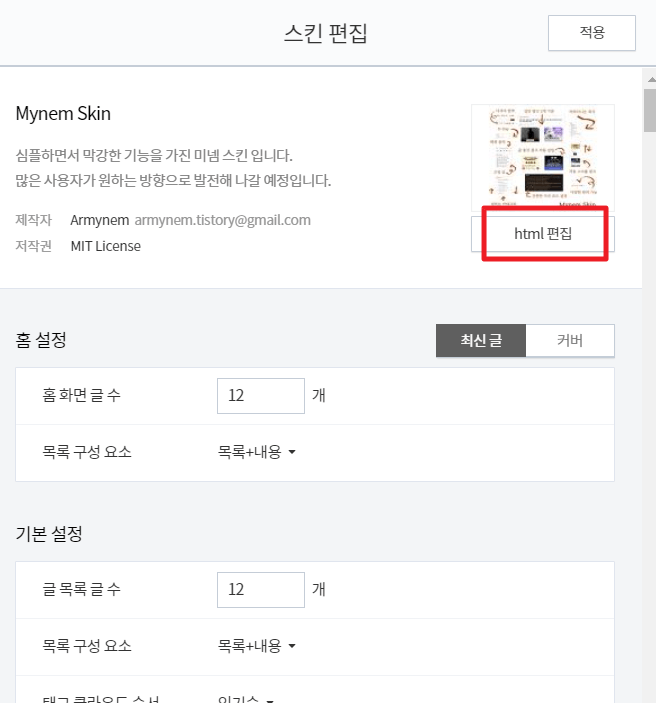Click the 홈 설정 section heading
656x703 pixels.
[41, 340]
